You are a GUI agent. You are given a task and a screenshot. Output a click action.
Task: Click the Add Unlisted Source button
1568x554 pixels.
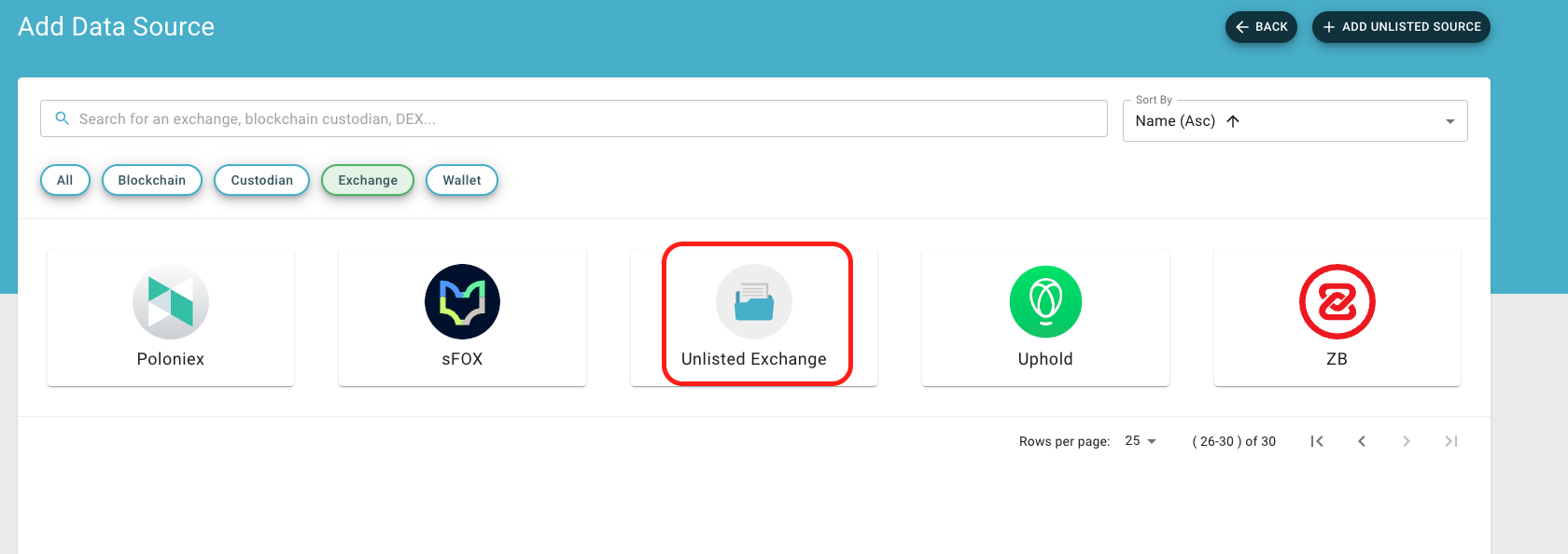coord(1401,27)
